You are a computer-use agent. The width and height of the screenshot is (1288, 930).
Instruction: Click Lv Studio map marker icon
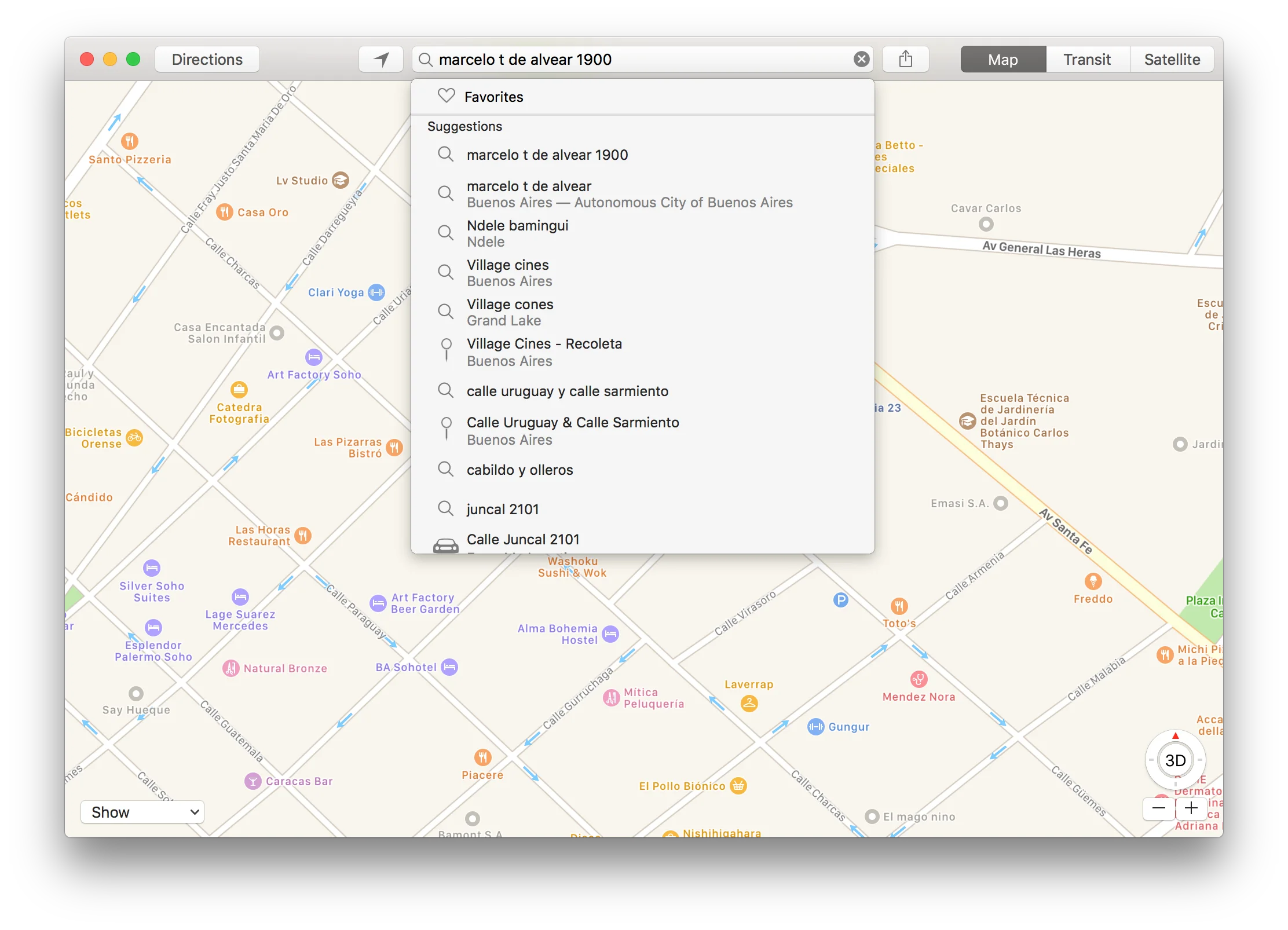coord(341,180)
